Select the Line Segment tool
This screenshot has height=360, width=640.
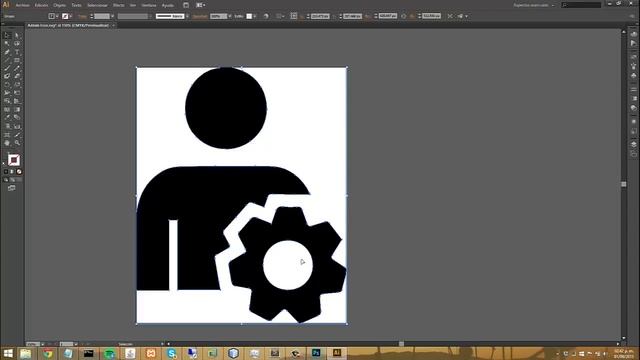point(7,60)
